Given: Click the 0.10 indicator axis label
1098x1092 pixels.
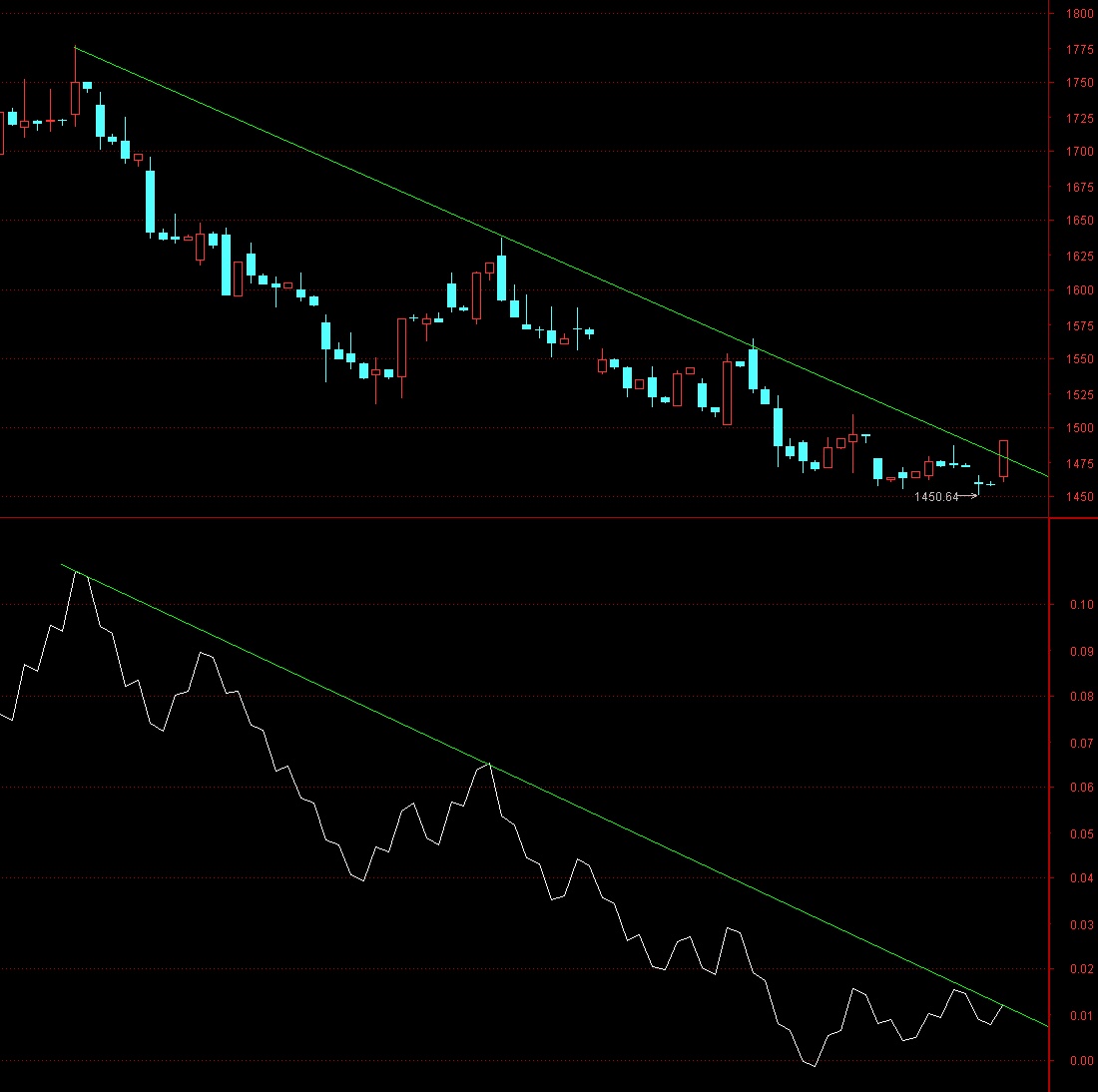Looking at the screenshot, I should (1081, 605).
